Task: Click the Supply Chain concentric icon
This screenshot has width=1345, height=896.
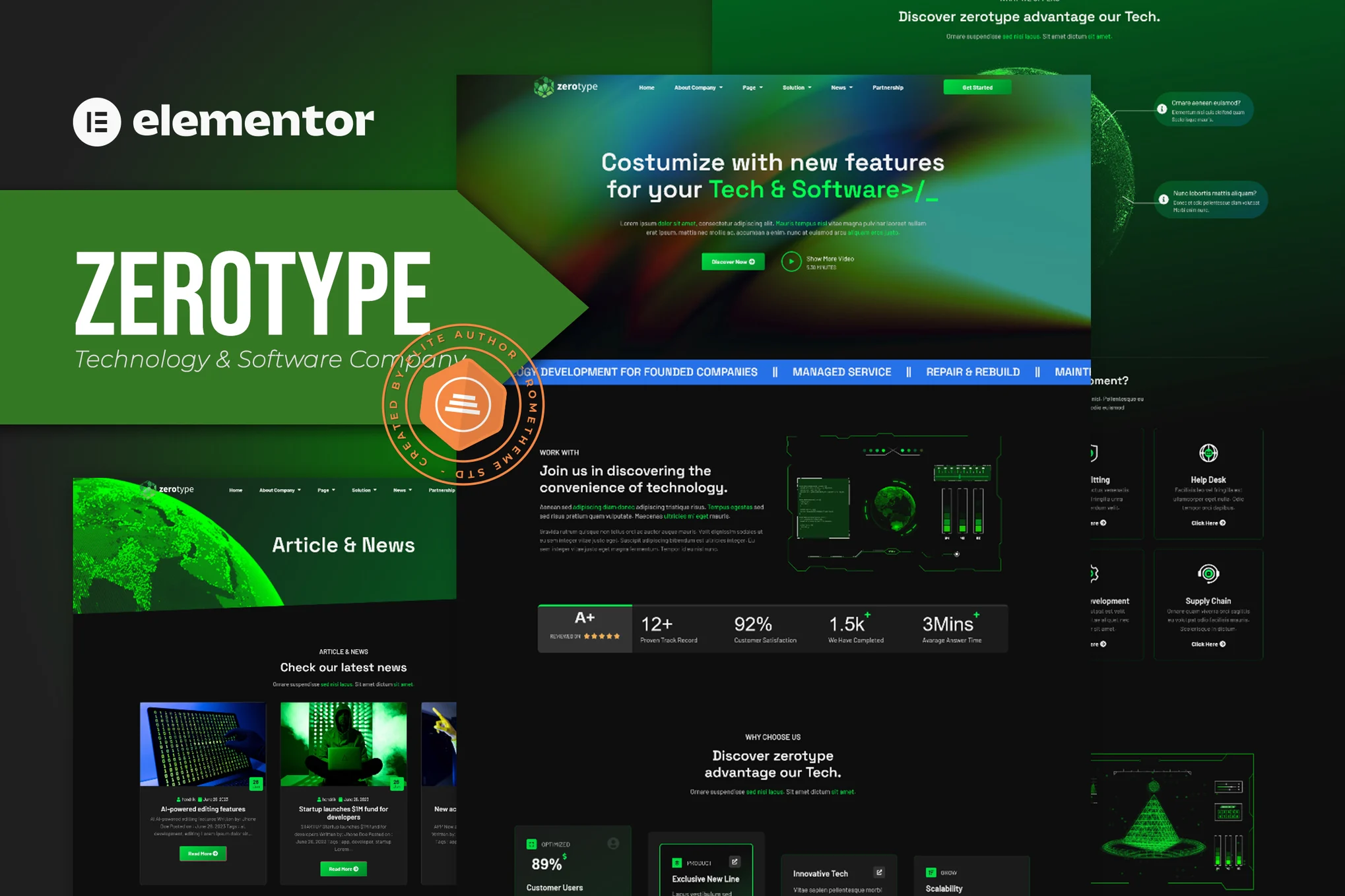Action: click(x=1208, y=574)
